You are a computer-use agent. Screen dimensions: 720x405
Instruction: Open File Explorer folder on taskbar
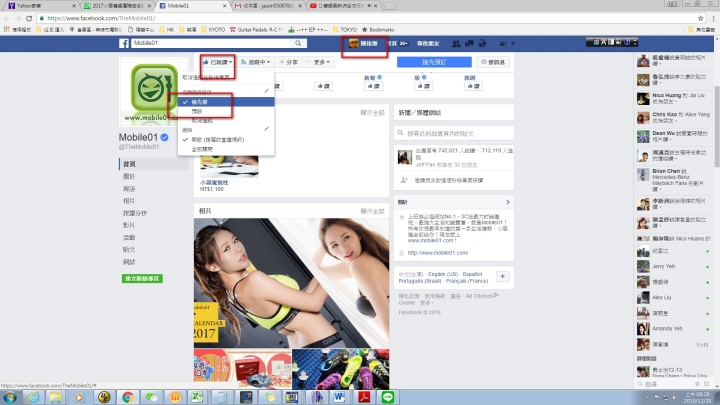pyautogui.click(x=56, y=397)
